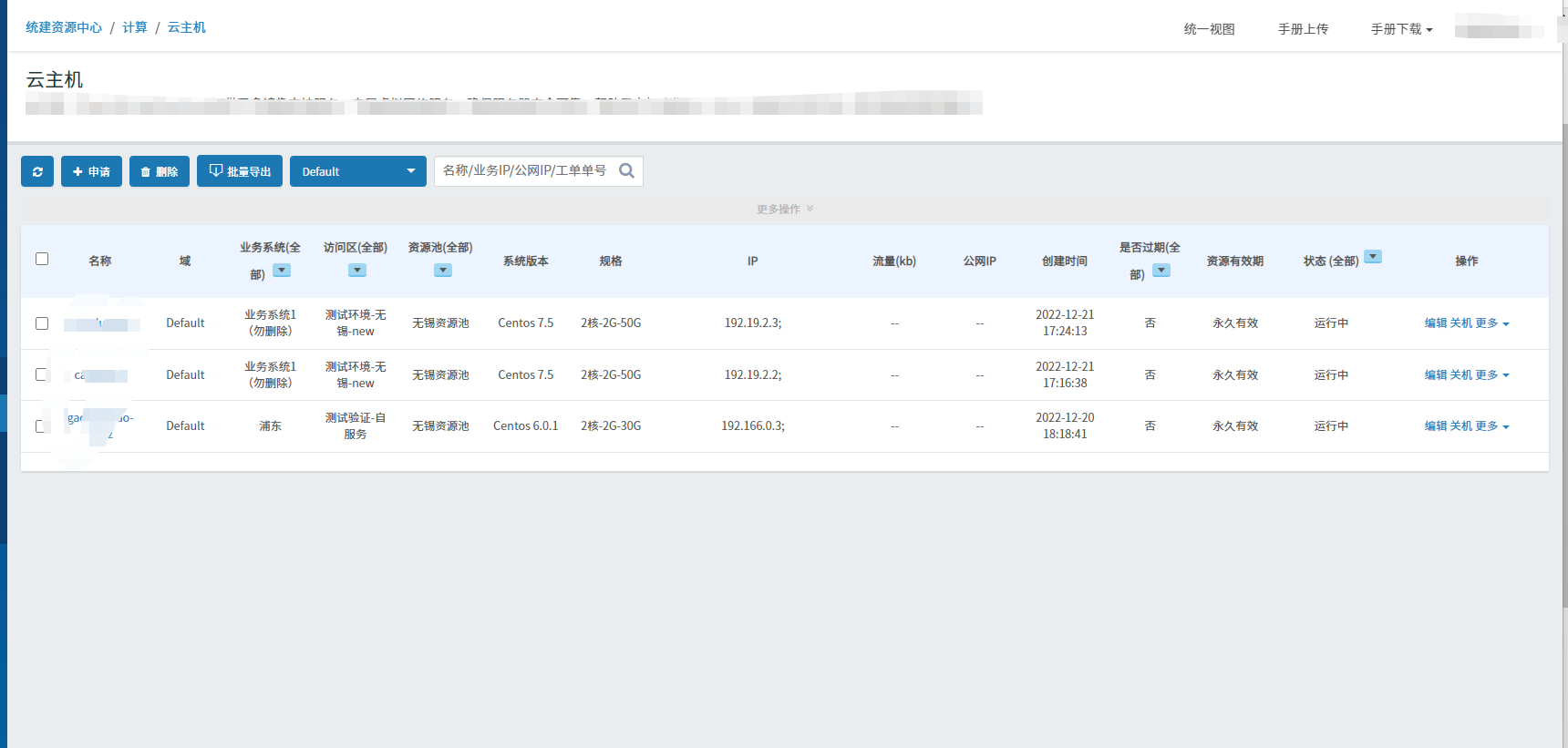Click the magnifier search icon
1568x748 pixels.
click(626, 170)
